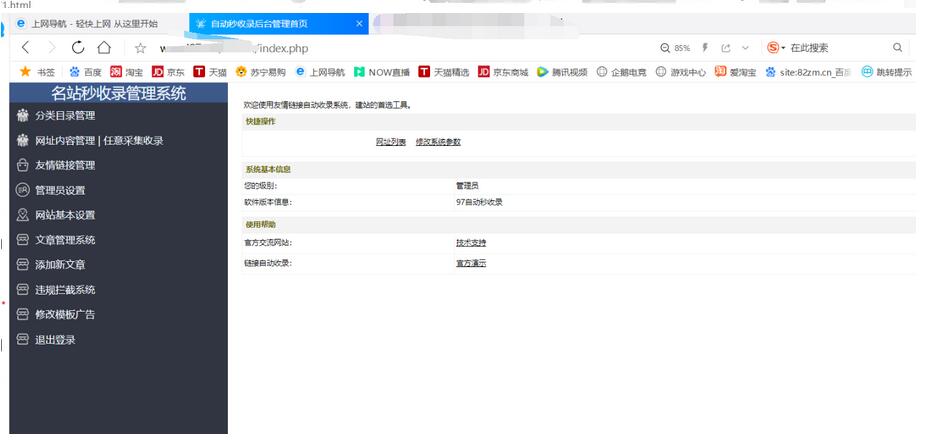Select 添加新文章 in the sidebar

pos(60,264)
